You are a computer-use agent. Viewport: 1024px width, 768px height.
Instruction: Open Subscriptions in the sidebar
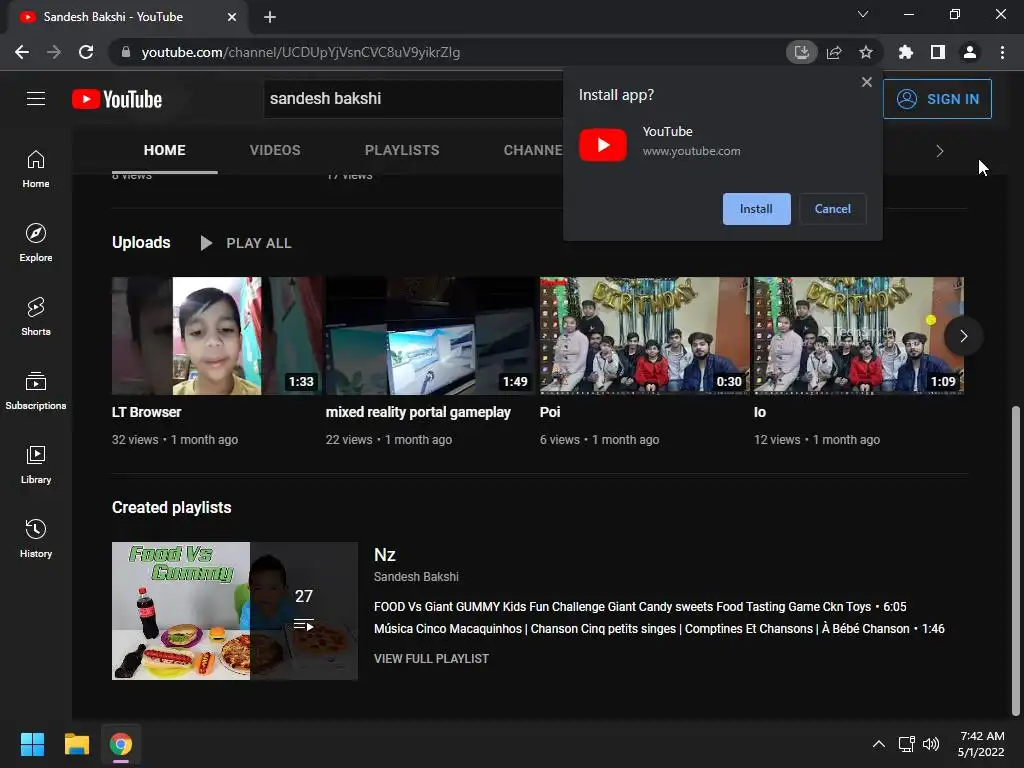pyautogui.click(x=36, y=391)
